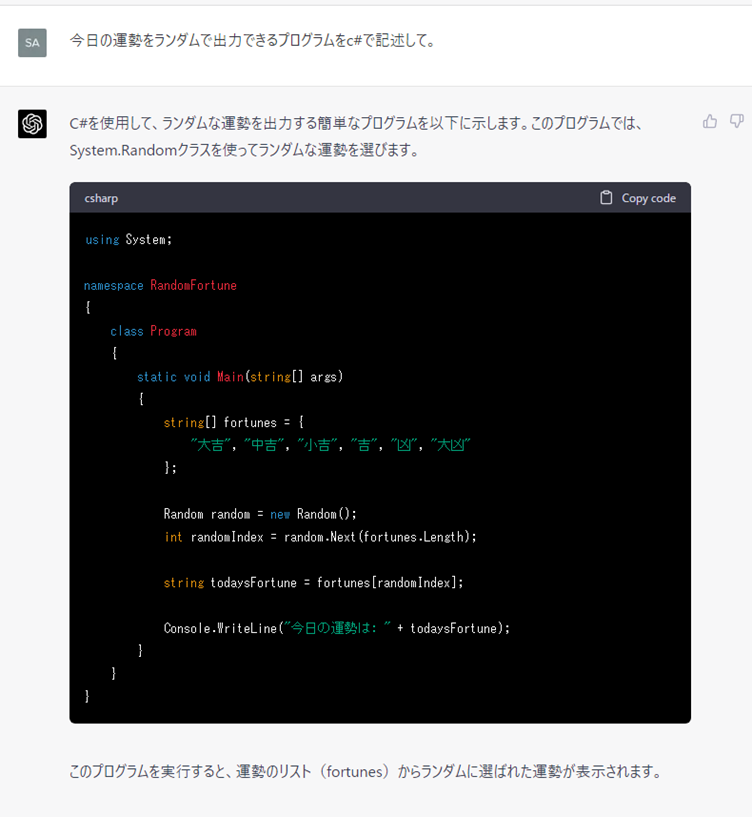Click the SA user avatar
This screenshot has width=752, height=817.
32,41
